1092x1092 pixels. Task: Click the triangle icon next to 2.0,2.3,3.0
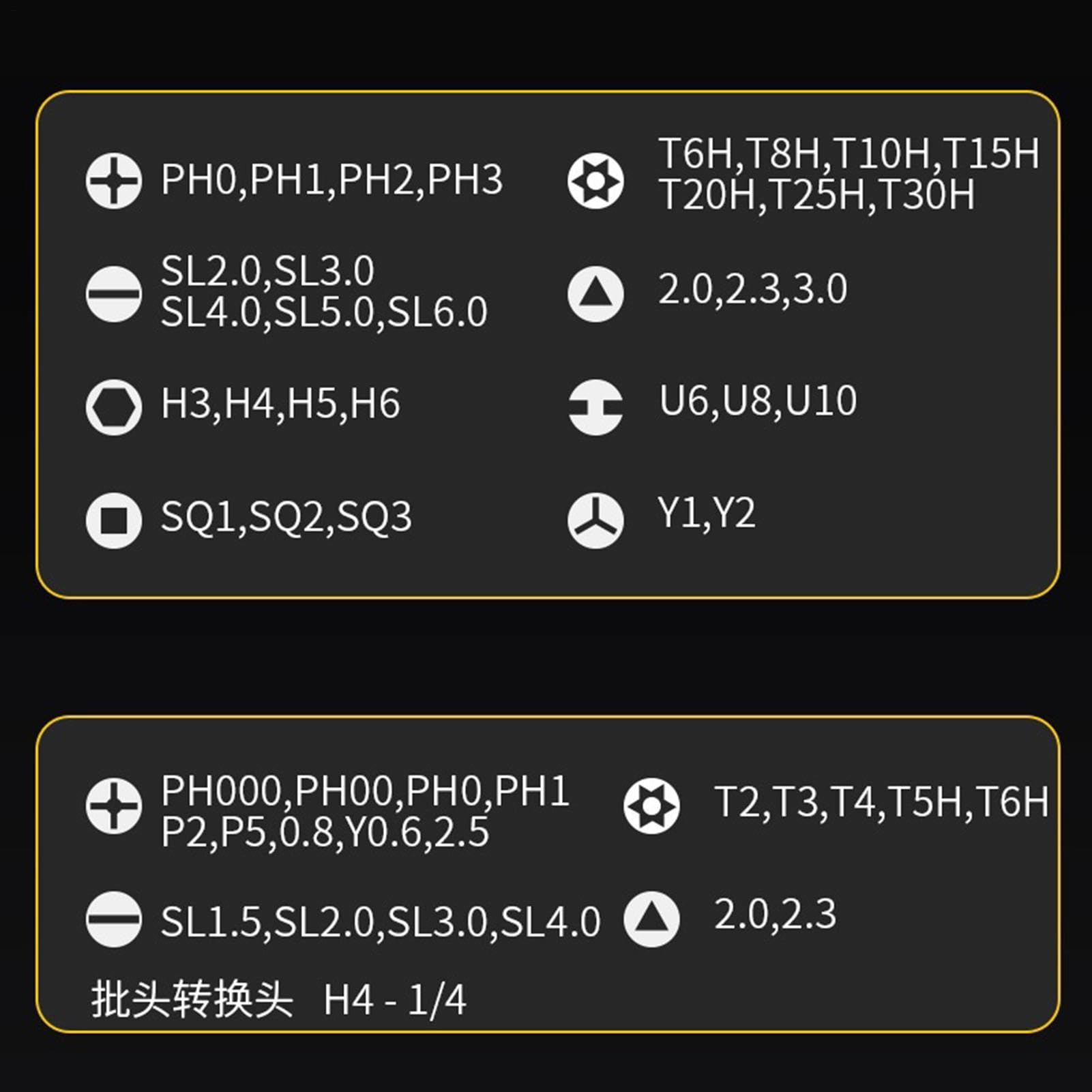tap(595, 294)
